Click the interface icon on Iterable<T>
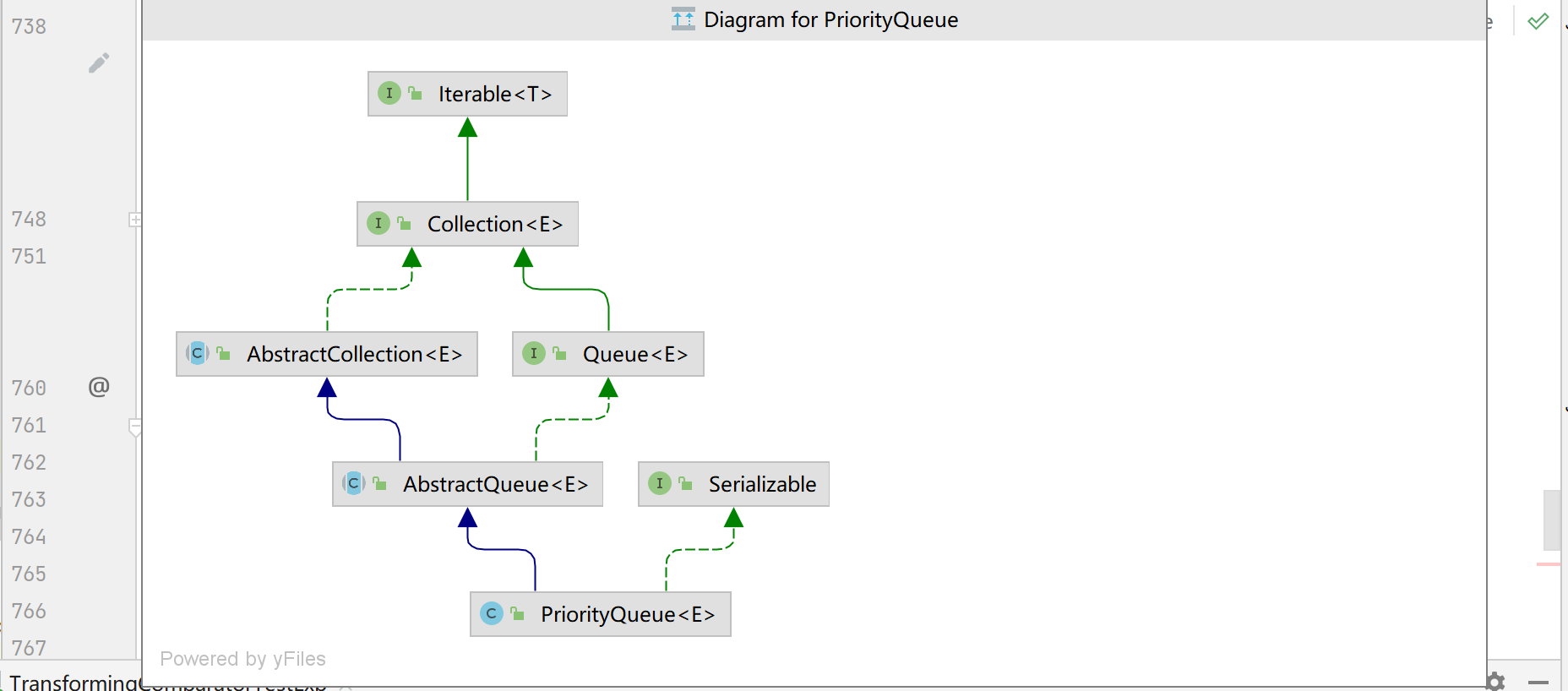This screenshot has height=691, width=1568. pyautogui.click(x=389, y=93)
